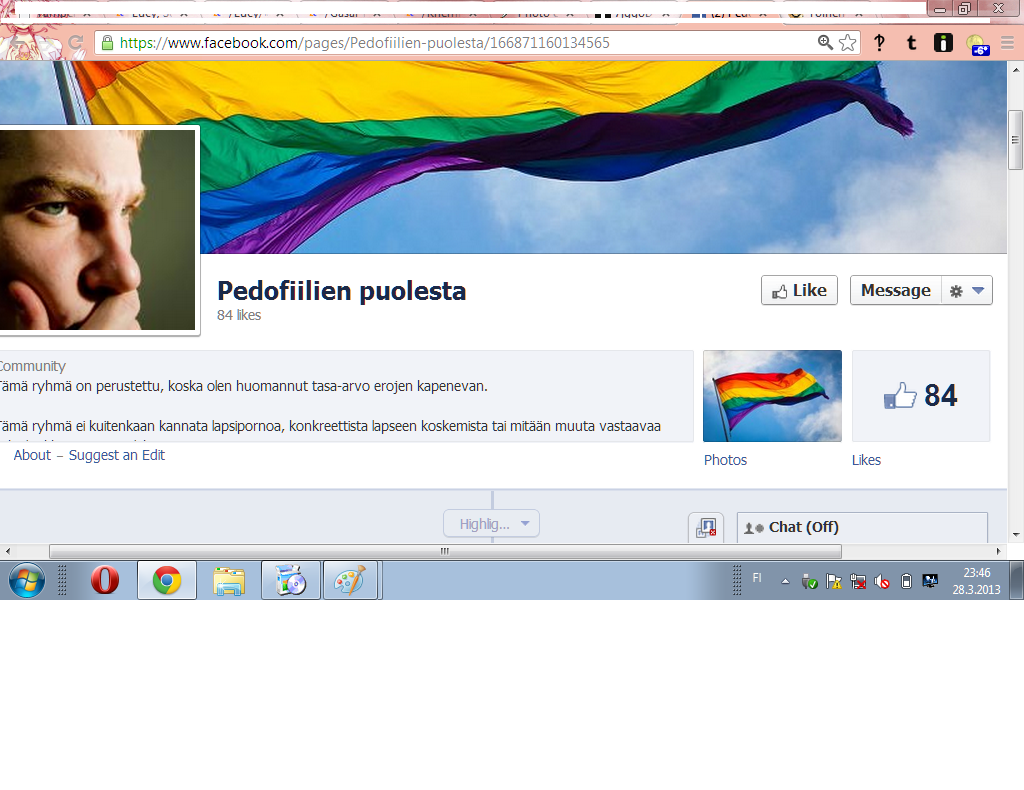Click the Safely Remove Hardware tray icon
This screenshot has height=790, width=1024.
(x=810, y=581)
